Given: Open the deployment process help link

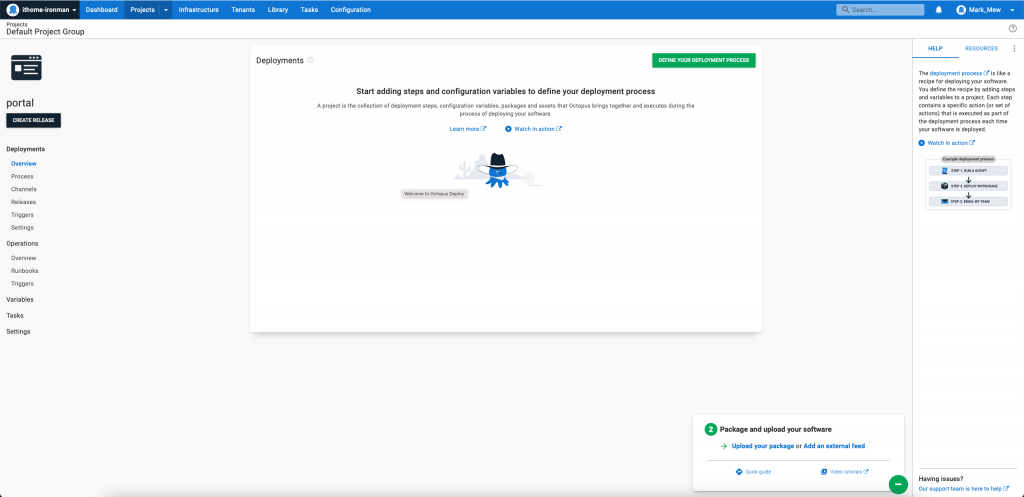Looking at the screenshot, I should 959,73.
